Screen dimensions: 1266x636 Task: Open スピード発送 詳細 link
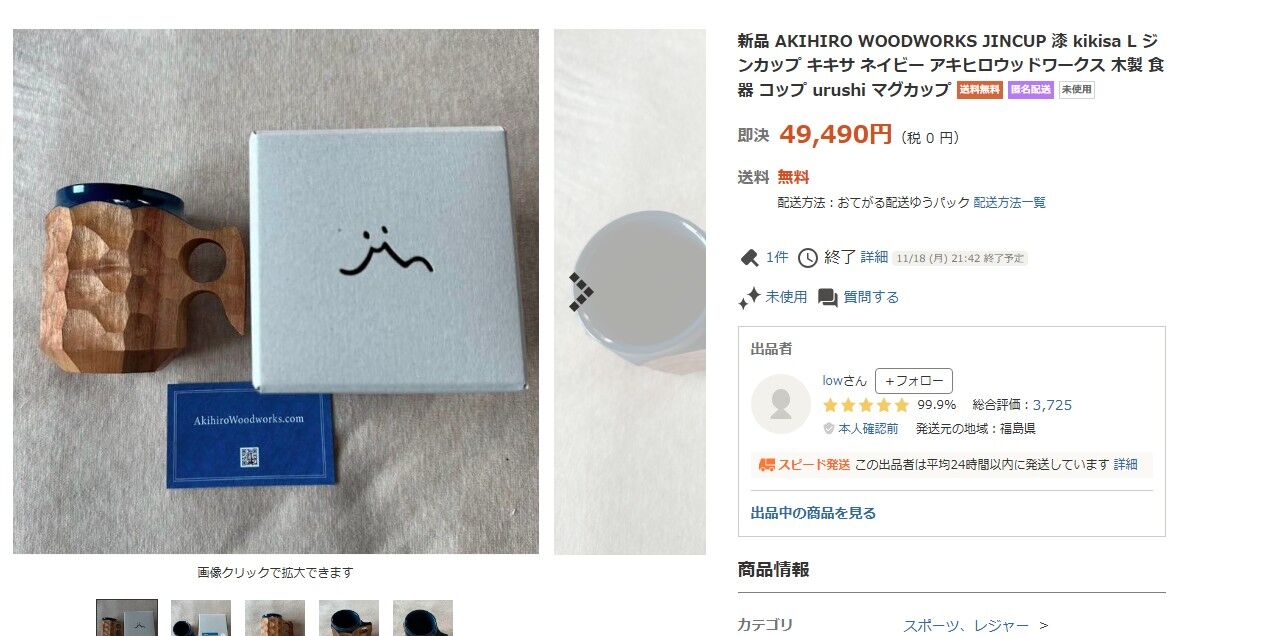point(1126,465)
